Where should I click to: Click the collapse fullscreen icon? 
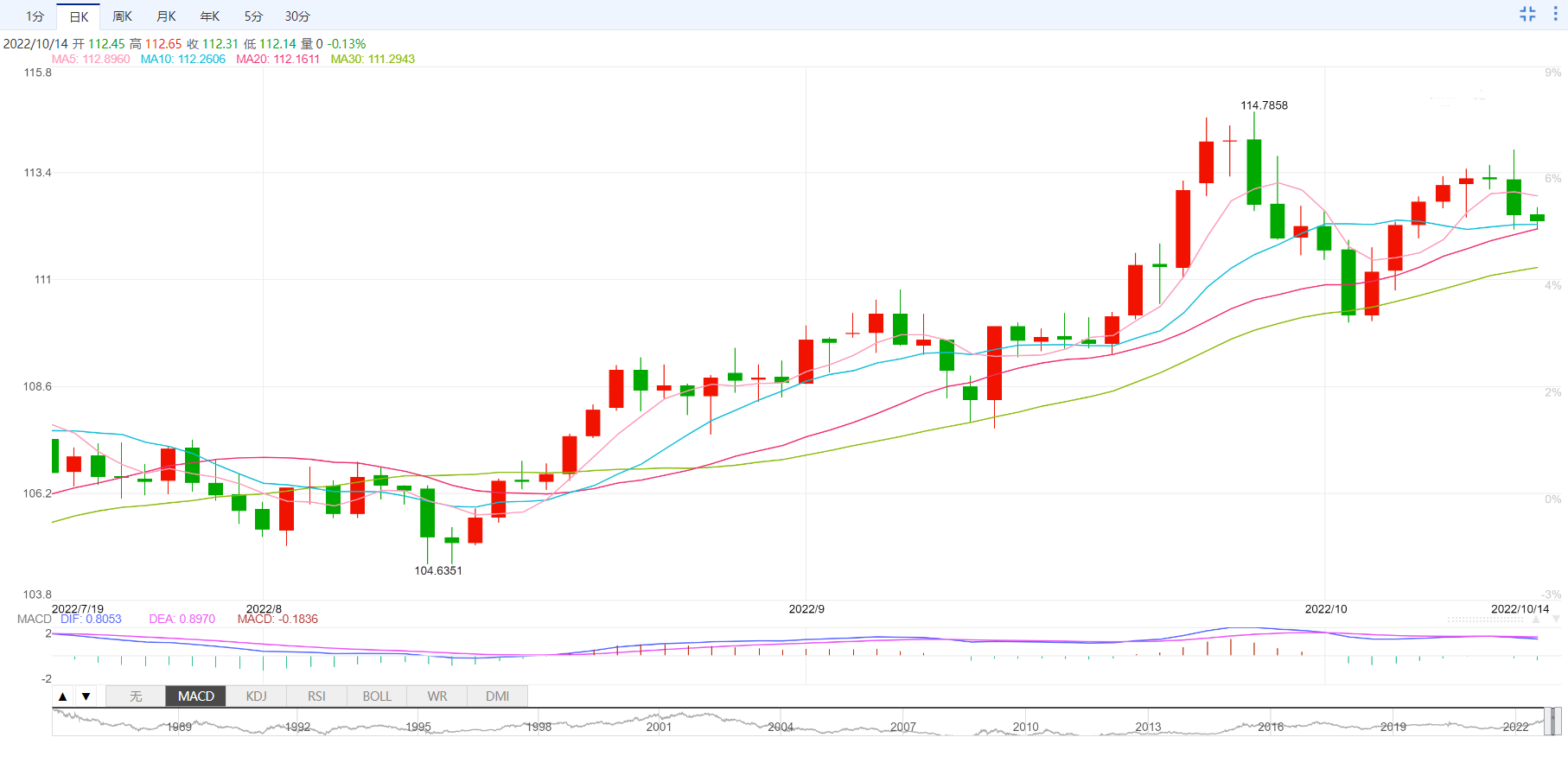1527,14
